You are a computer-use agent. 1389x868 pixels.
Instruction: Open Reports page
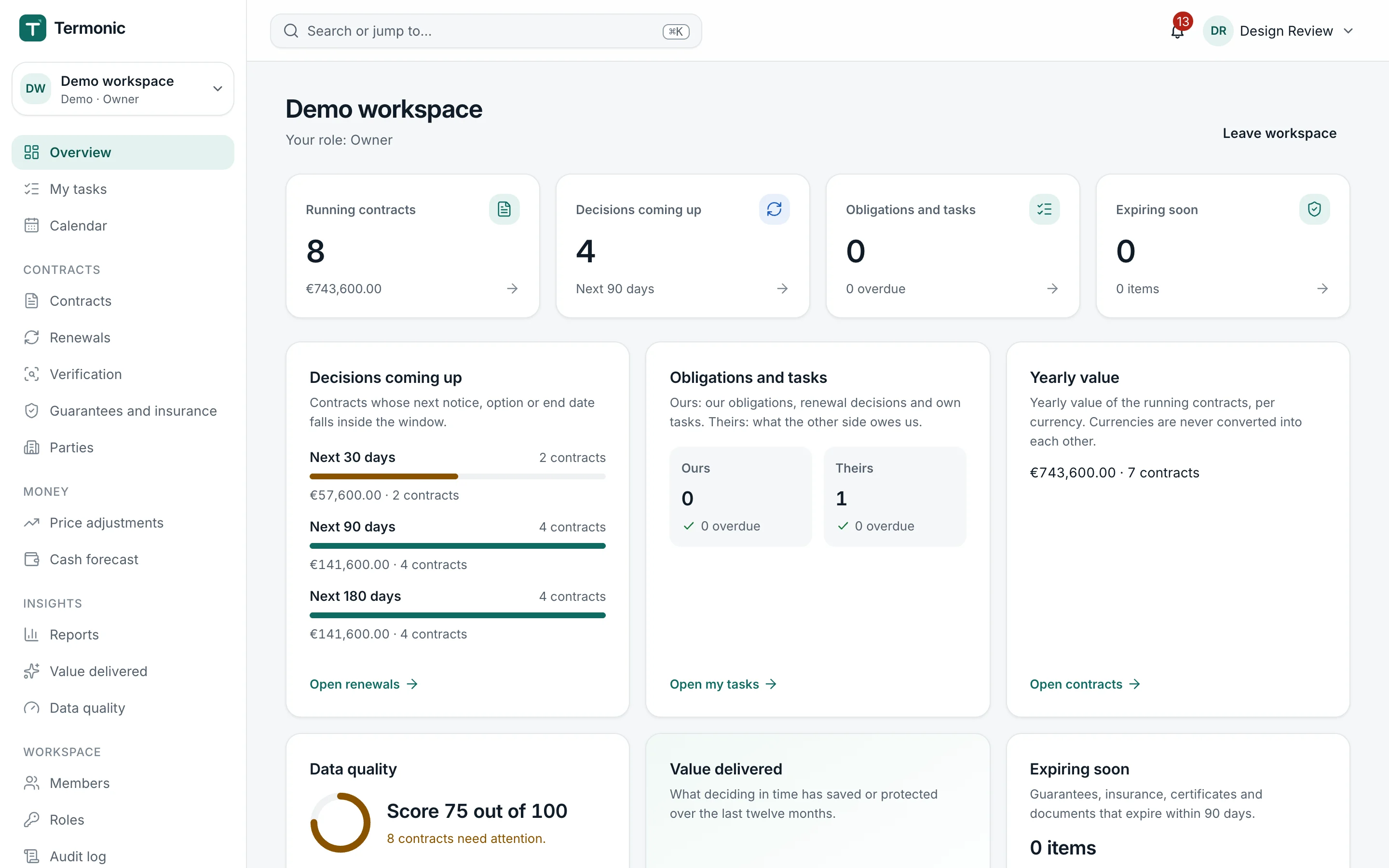123,635
